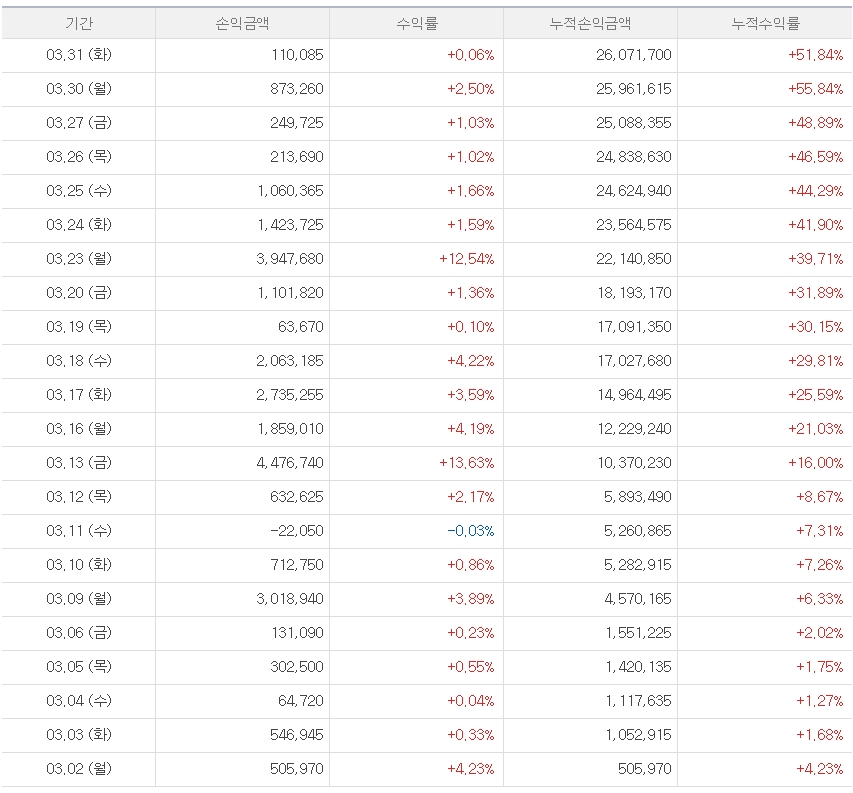Select the 03.20 (금) date cell
Screen dimensions: 853x793
(79, 293)
